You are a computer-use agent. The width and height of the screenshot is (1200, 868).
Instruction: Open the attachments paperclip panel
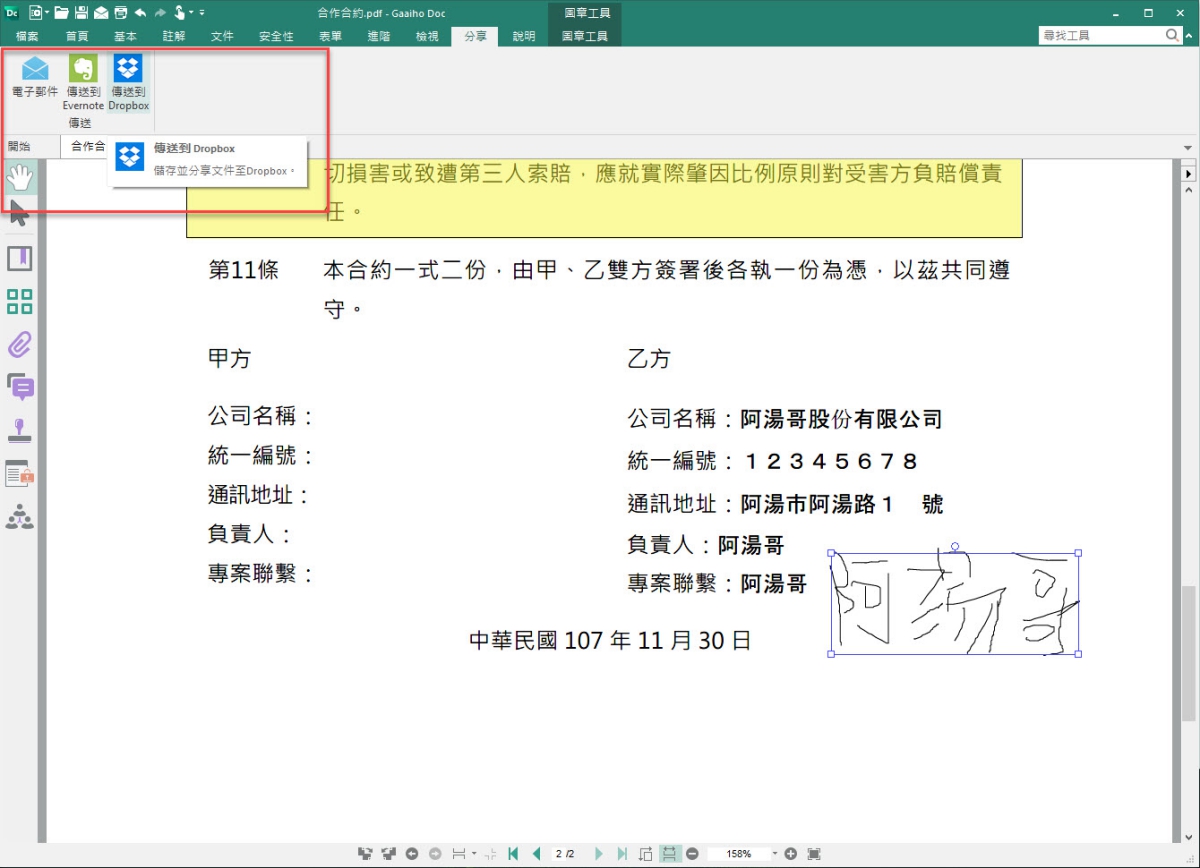pyautogui.click(x=20, y=345)
